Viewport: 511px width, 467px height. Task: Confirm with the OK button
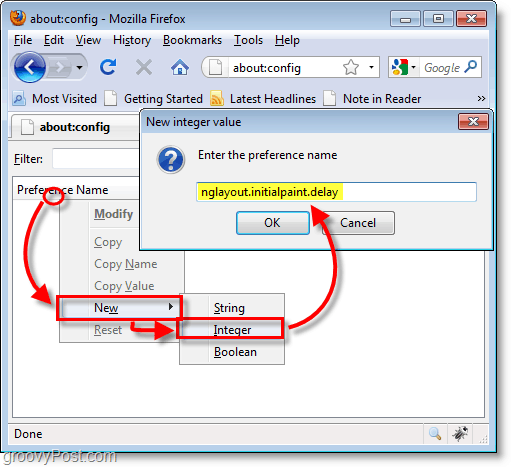[272, 223]
